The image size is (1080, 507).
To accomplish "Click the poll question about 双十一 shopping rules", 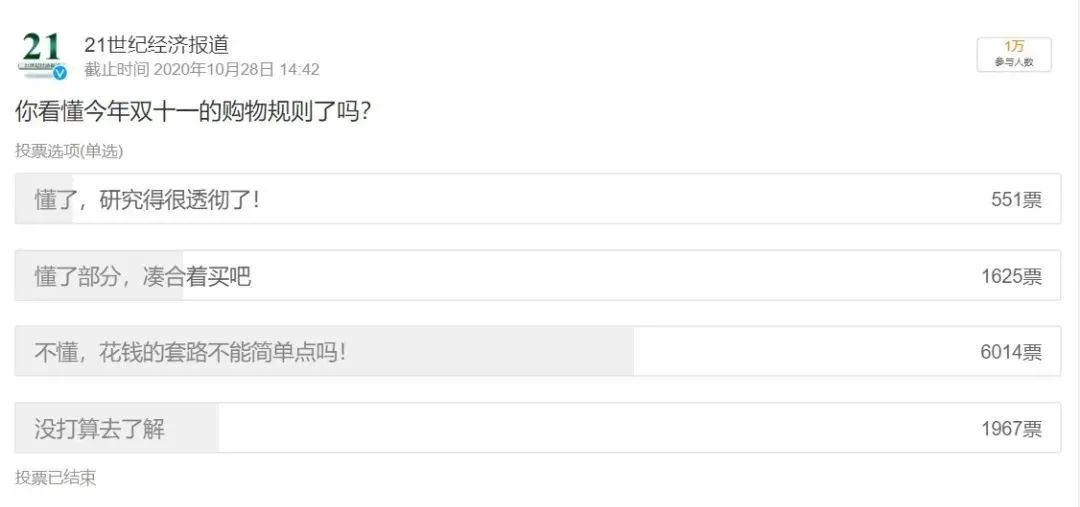I will (194, 111).
